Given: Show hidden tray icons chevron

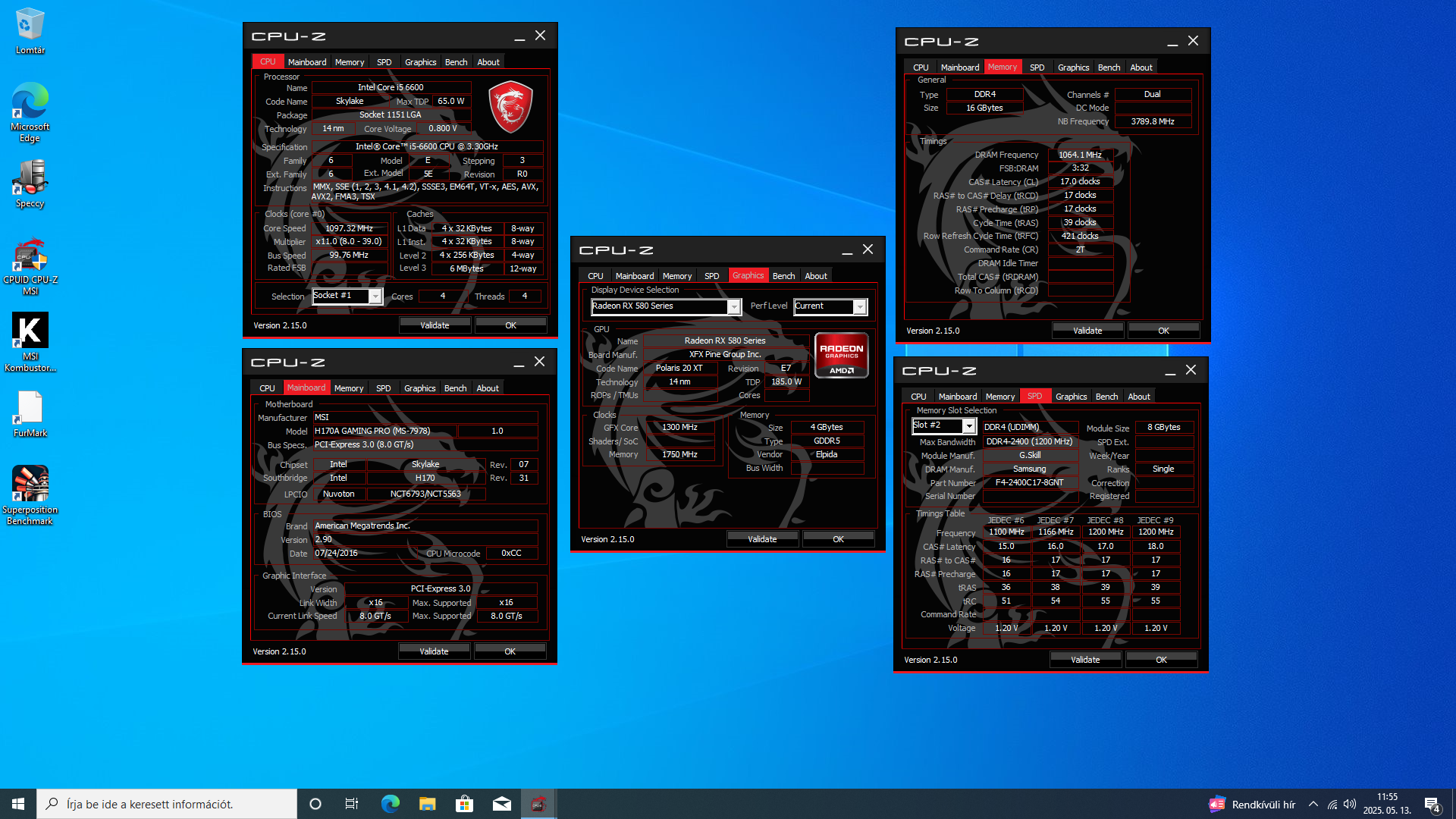Looking at the screenshot, I should click(1313, 804).
